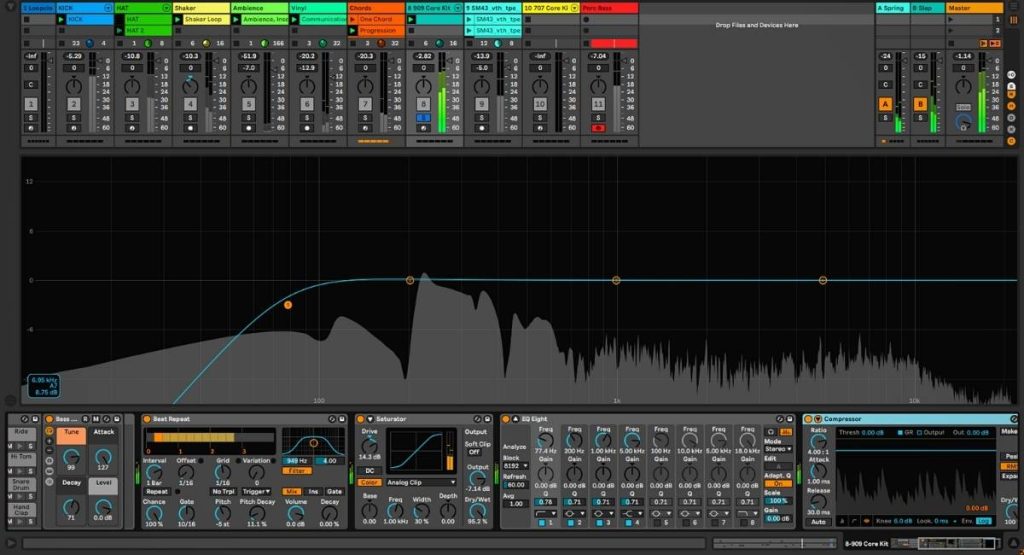The image size is (1024, 555).
Task: Open EQ Eight Block size dropdown
Action: 516,466
